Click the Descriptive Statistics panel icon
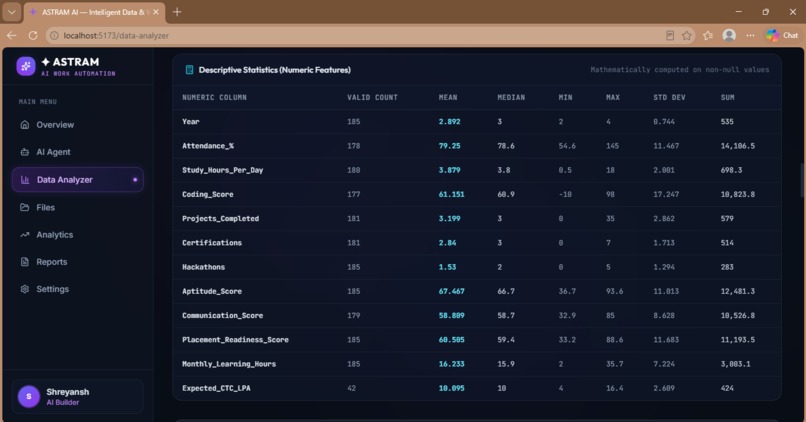 pyautogui.click(x=189, y=70)
